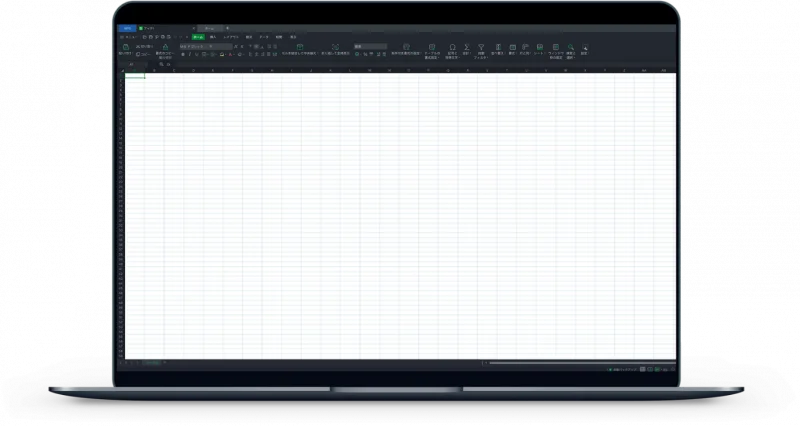Image resolution: width=800 pixels, height=426 pixels.
Task: Click the Settings (設定) wrench icon
Action: tap(585, 47)
